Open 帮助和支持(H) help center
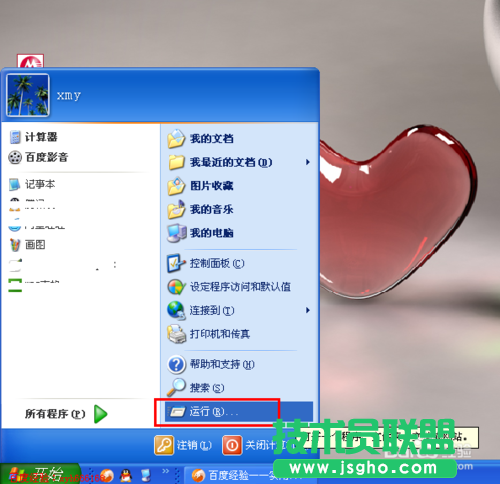500x484 pixels. [211, 364]
